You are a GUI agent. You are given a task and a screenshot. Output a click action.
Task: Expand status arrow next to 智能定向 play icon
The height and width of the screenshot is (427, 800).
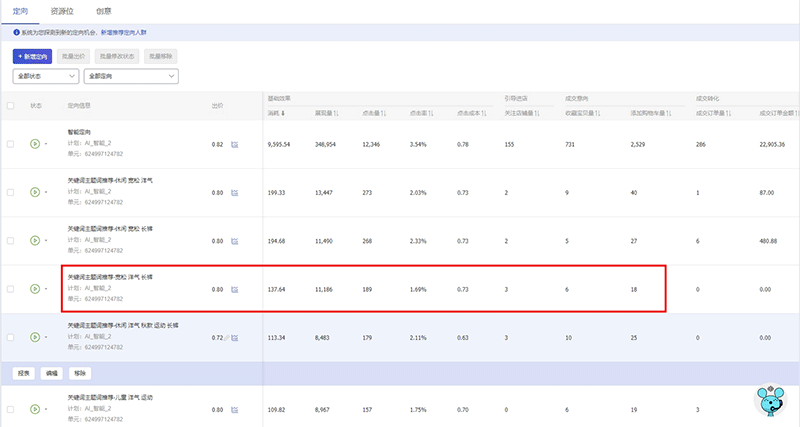pyautogui.click(x=46, y=145)
